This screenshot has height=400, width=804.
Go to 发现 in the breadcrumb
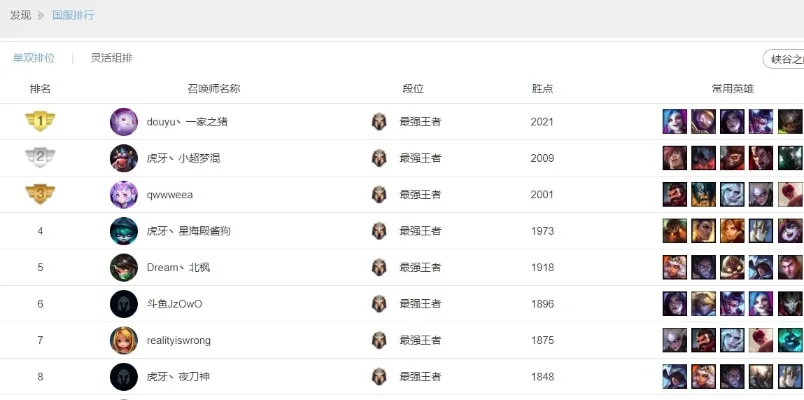(21, 15)
